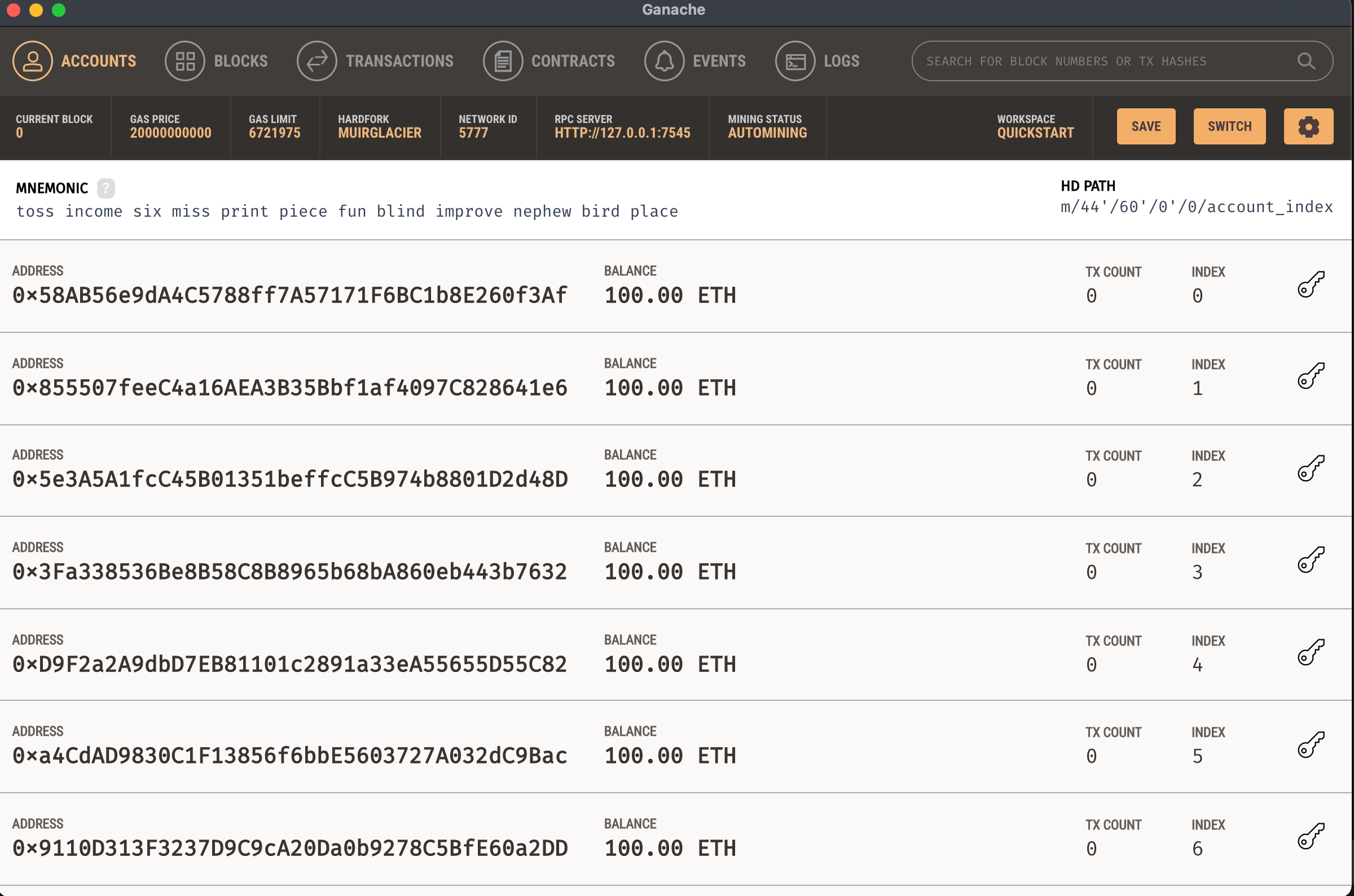1354x896 pixels.
Task: Click the Events bell icon
Action: (x=664, y=61)
